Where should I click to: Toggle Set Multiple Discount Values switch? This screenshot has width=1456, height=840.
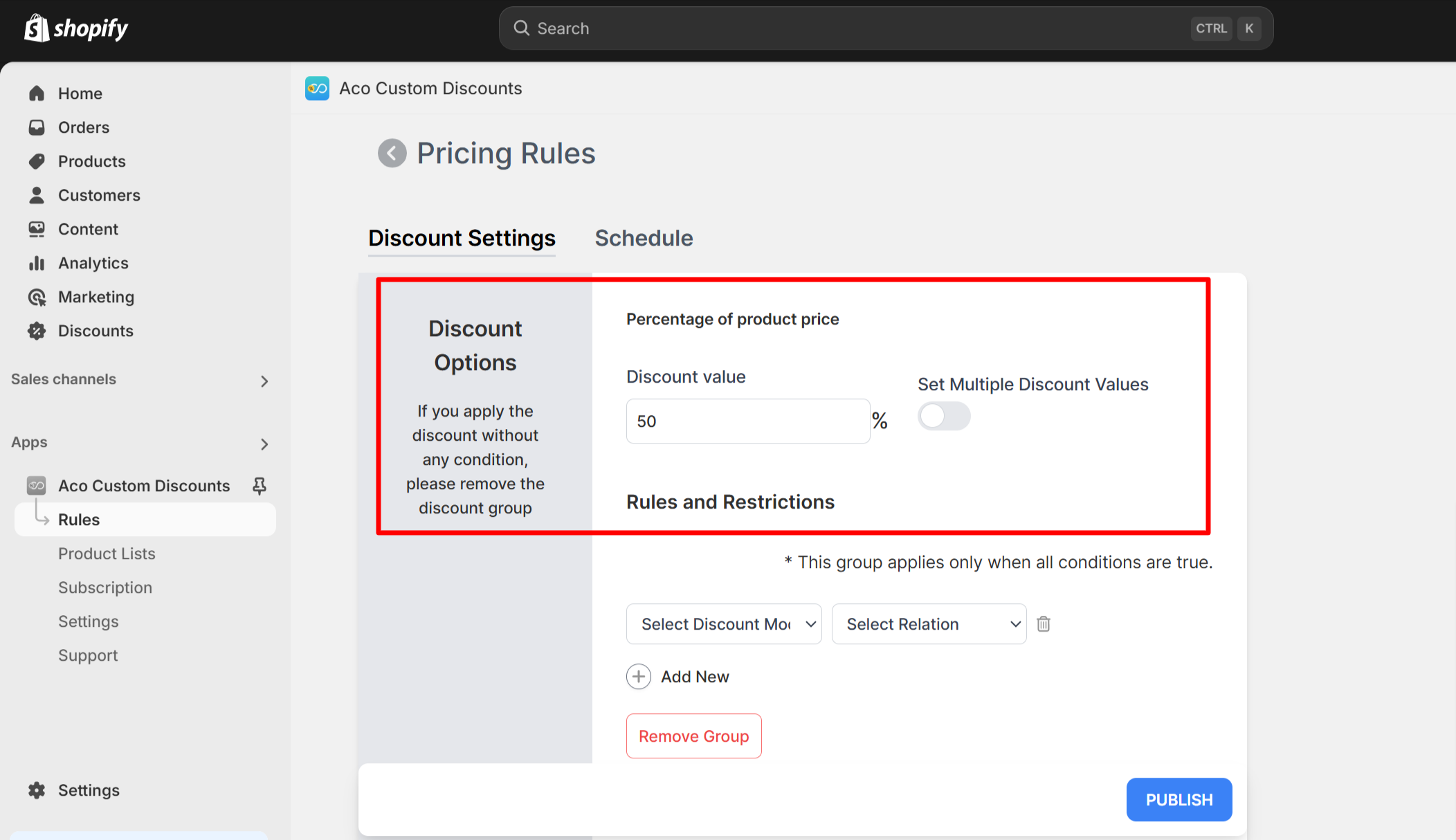(x=944, y=416)
